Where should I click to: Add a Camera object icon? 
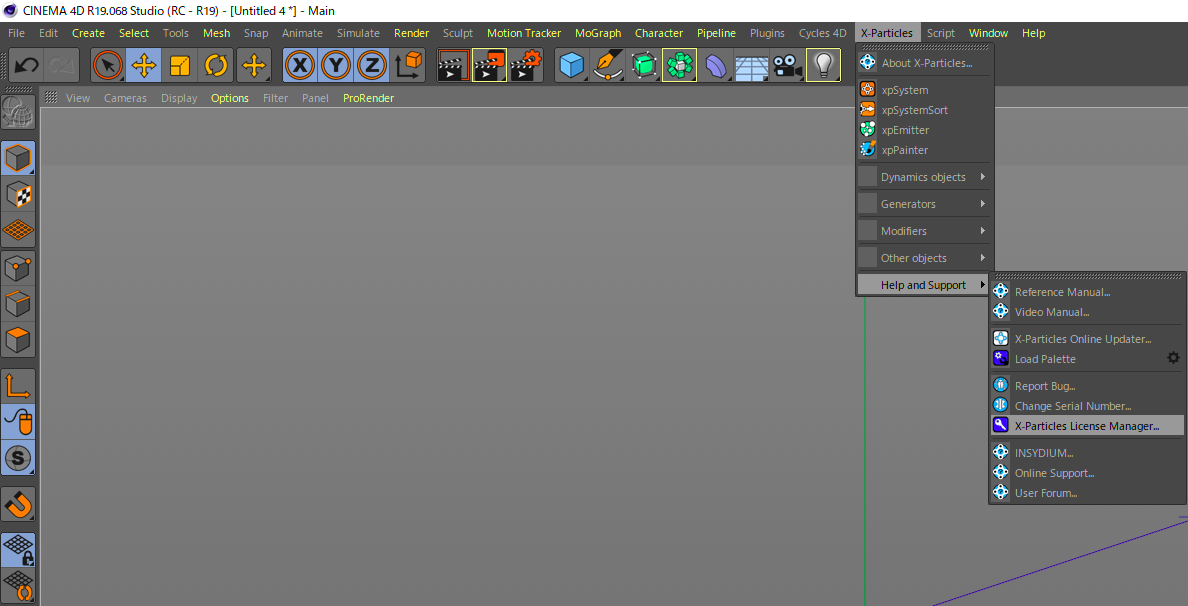coord(788,65)
